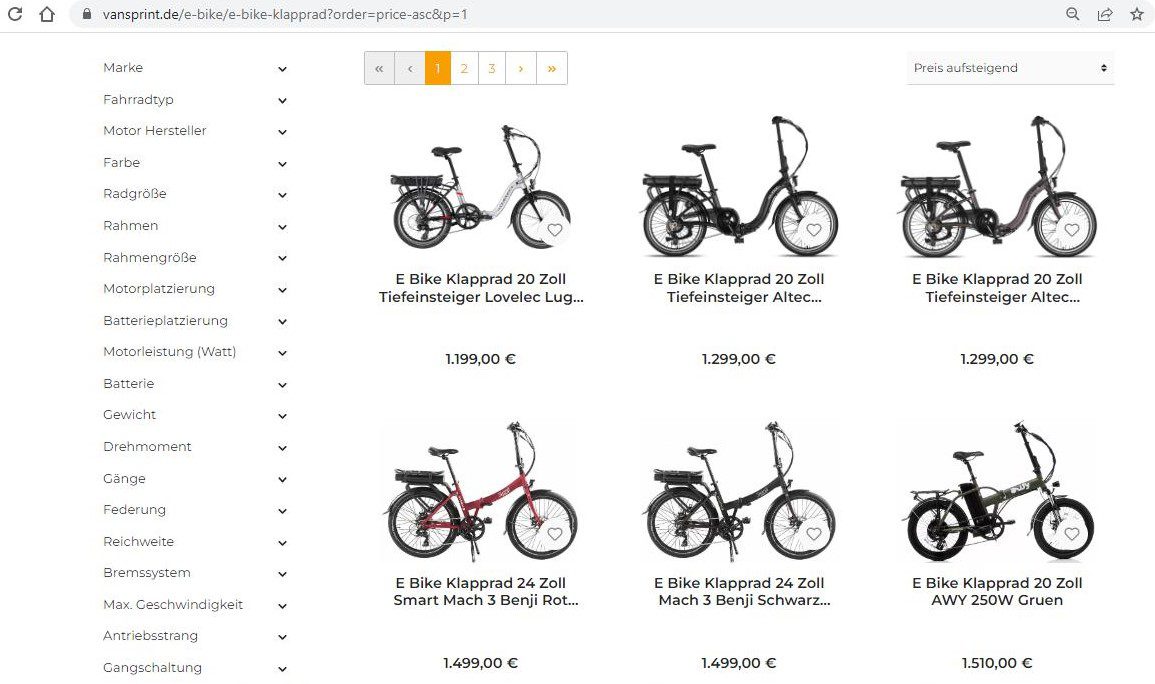Expand the Batterie filter
Image resolution: width=1155 pixels, height=684 pixels.
pyautogui.click(x=194, y=384)
